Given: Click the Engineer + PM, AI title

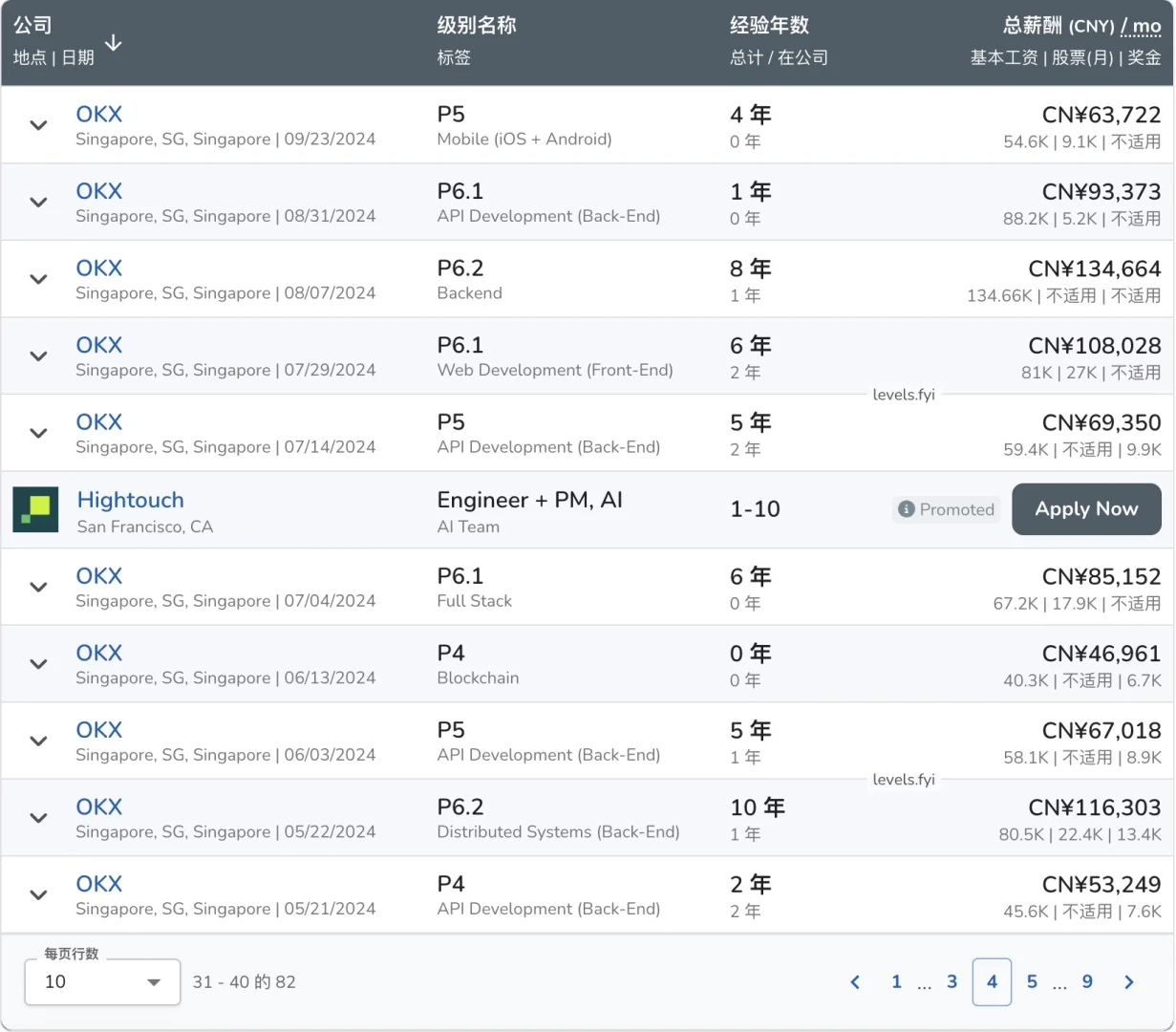Looking at the screenshot, I should tap(529, 500).
